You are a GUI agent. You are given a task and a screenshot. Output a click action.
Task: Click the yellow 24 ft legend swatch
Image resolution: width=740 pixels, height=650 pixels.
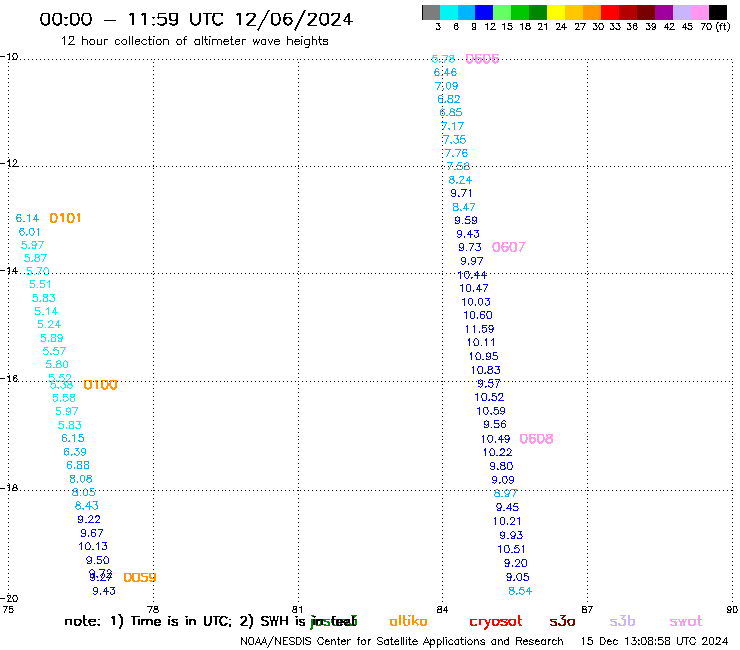pyautogui.click(x=556, y=12)
